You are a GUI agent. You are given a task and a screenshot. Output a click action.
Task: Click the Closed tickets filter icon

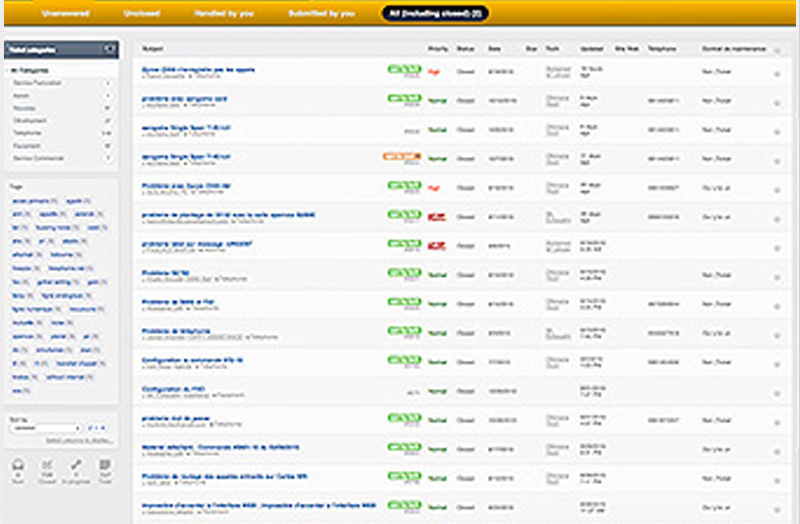pos(46,470)
